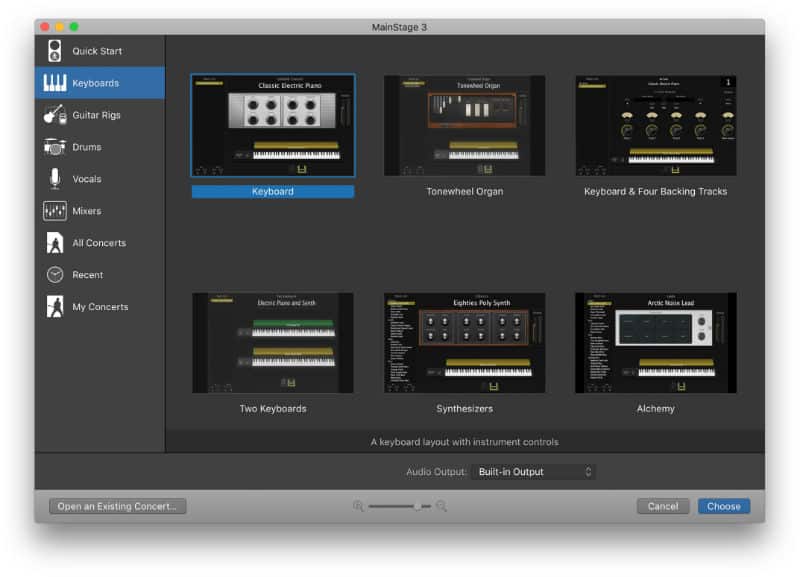This screenshot has width=800, height=577.
Task: Click the Synthesizers label text
Action: click(x=464, y=409)
